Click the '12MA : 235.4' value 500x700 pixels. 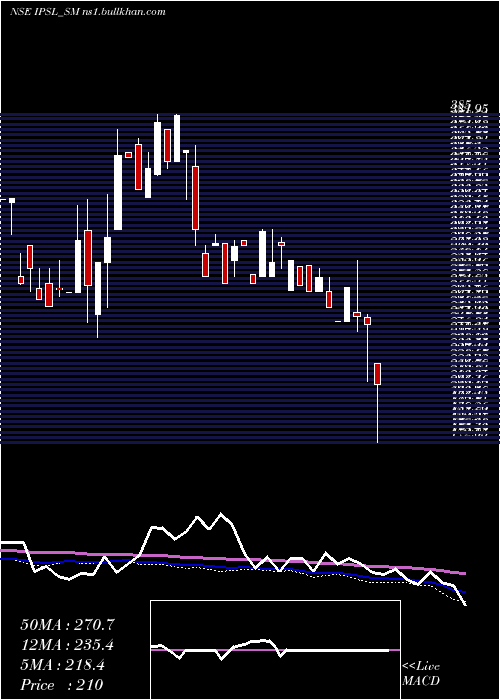point(67,645)
